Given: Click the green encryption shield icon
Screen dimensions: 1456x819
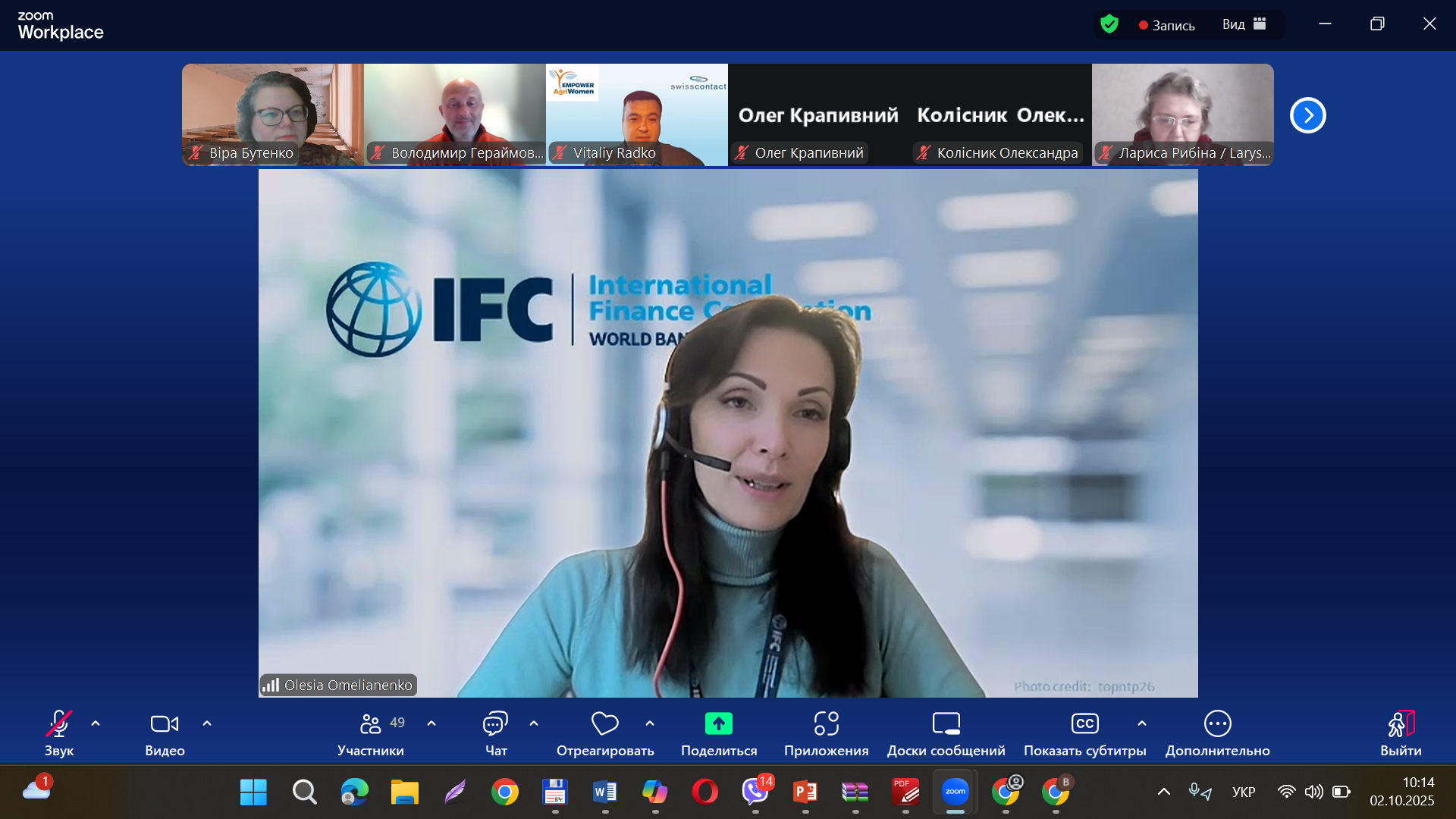Looking at the screenshot, I should coord(1109,24).
